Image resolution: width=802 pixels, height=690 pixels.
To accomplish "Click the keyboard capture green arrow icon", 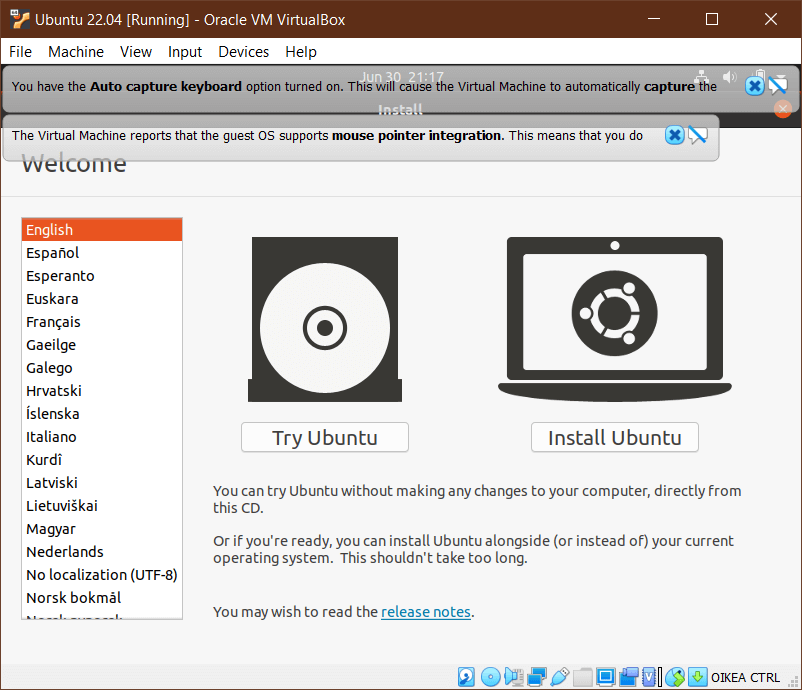I will pyautogui.click(x=698, y=677).
